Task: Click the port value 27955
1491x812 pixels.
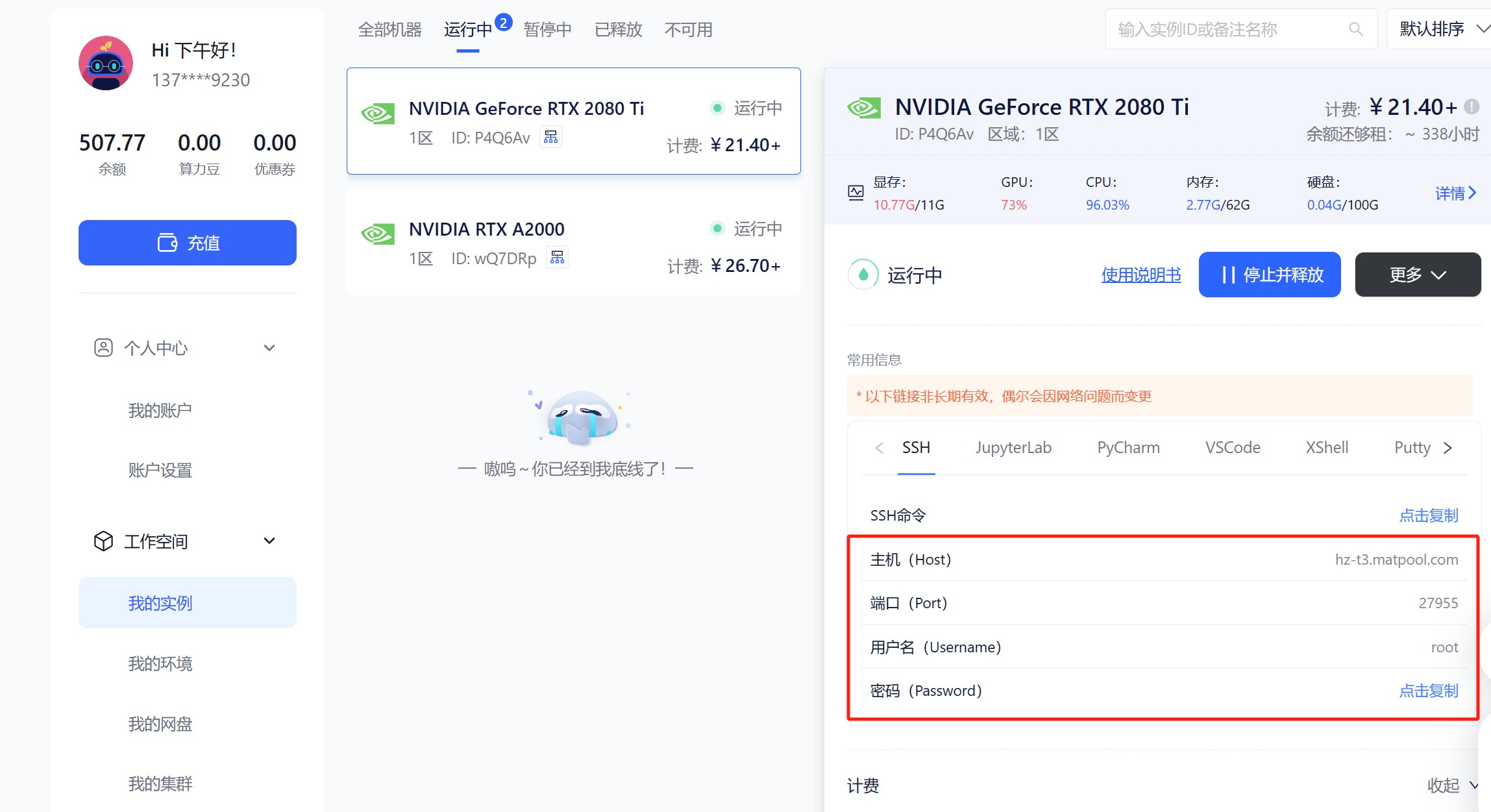Action: click(1438, 603)
